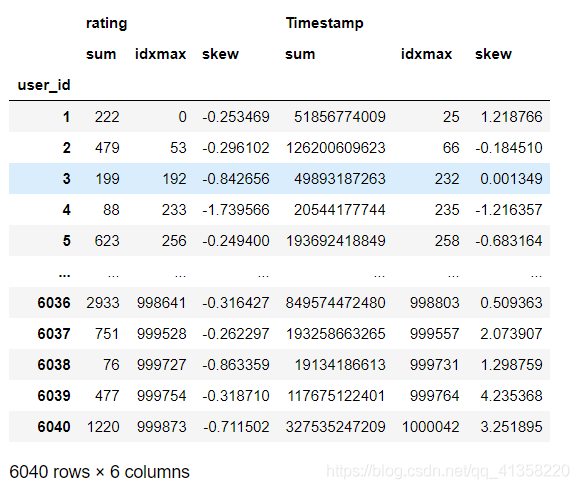
Task: Click the ellipsis truncated row marker
Action: (x=65, y=275)
